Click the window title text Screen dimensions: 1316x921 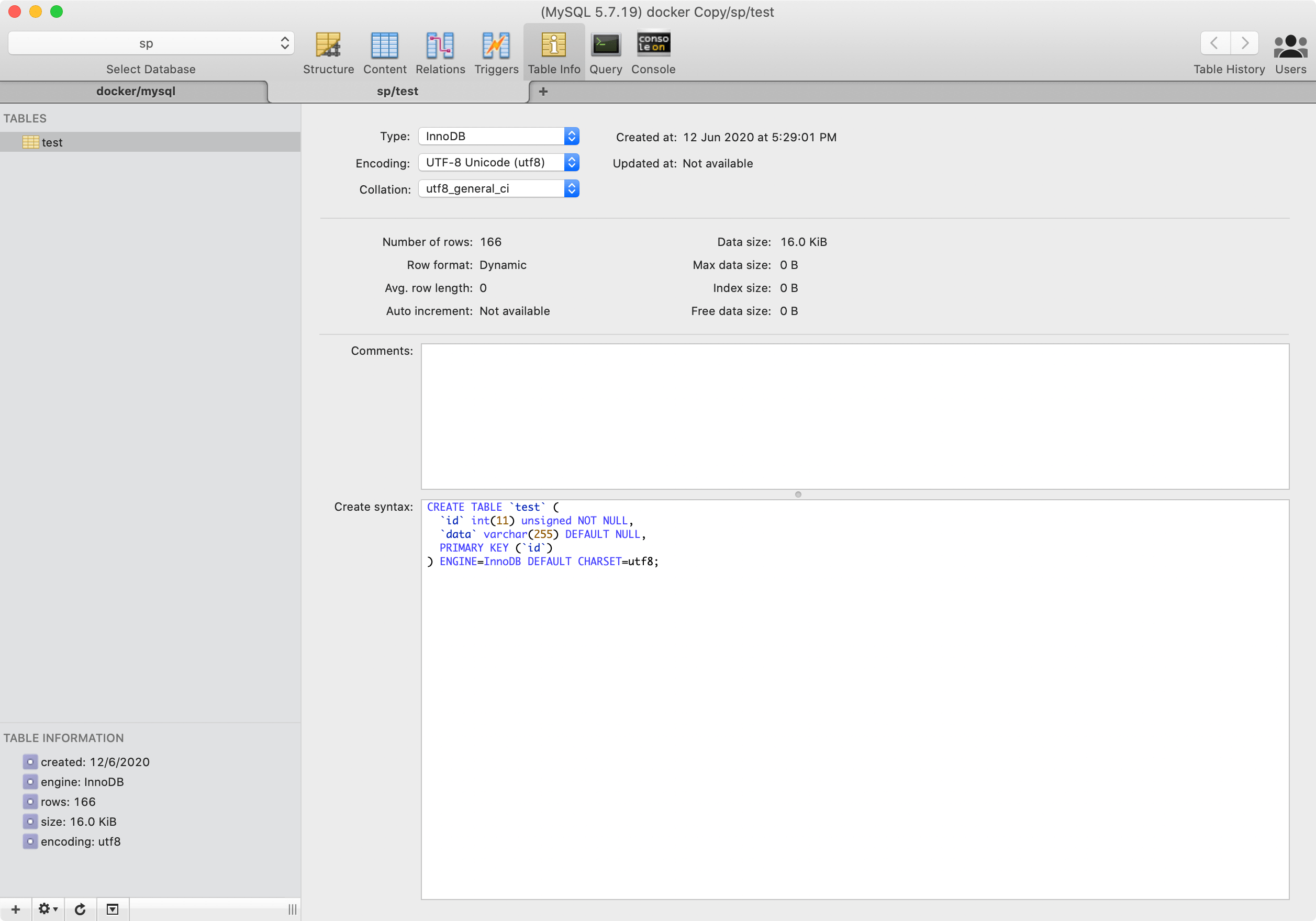657,12
